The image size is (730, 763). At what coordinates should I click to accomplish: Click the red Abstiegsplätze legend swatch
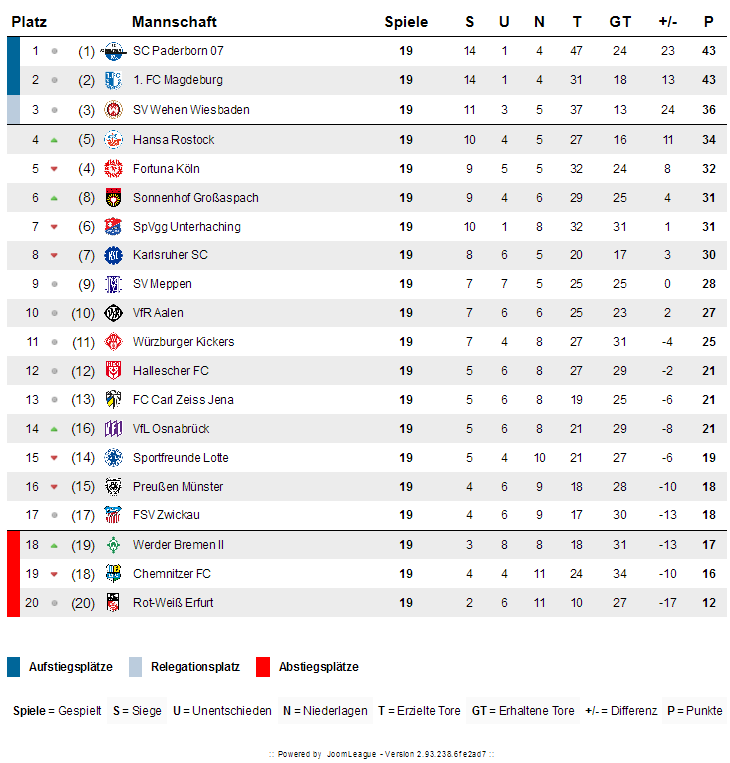click(263, 667)
